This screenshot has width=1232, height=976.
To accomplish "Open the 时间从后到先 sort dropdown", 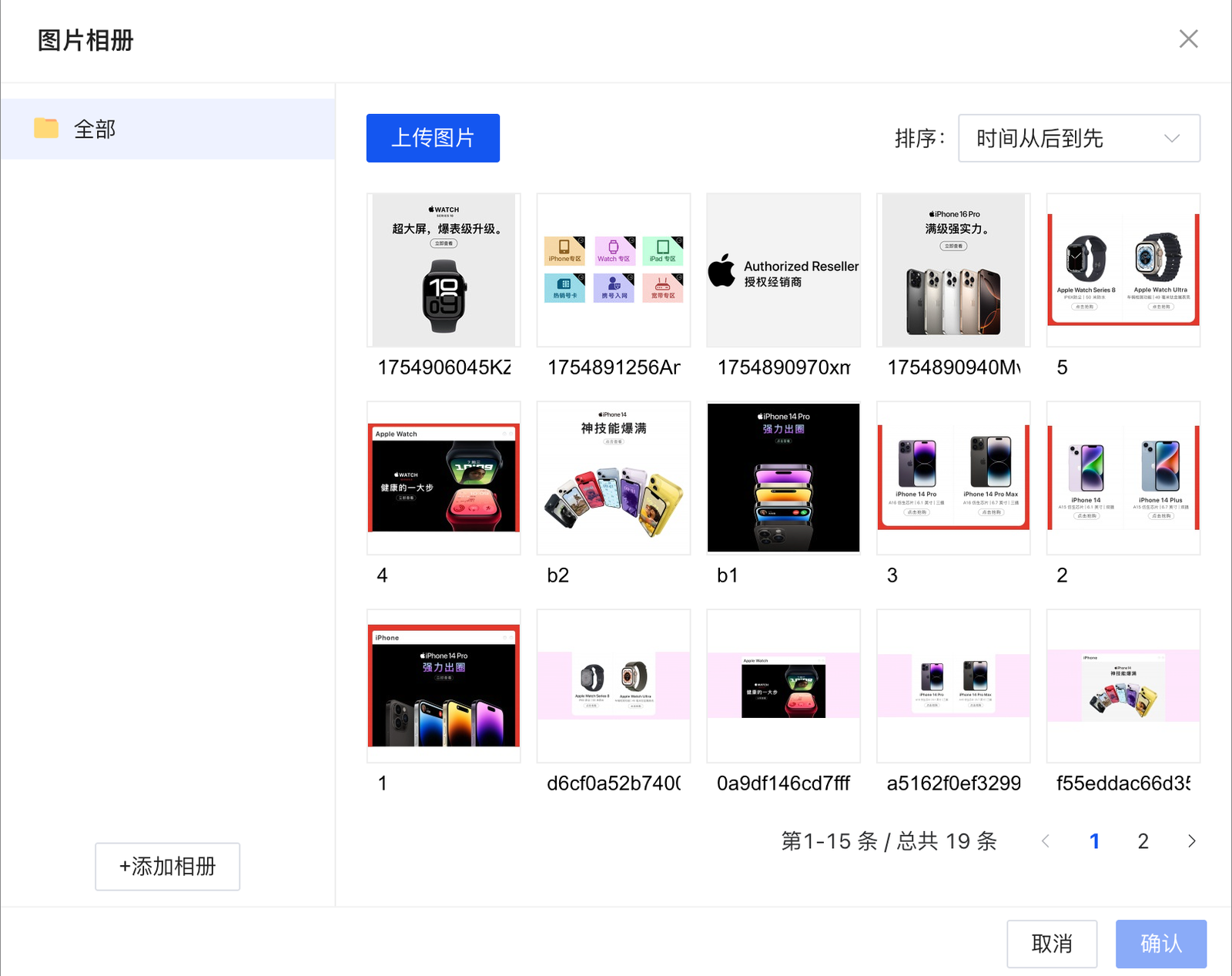I will tap(1079, 138).
